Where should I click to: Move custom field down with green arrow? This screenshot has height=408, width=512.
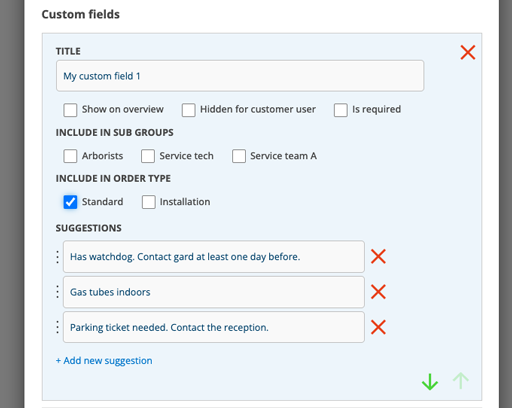(430, 382)
